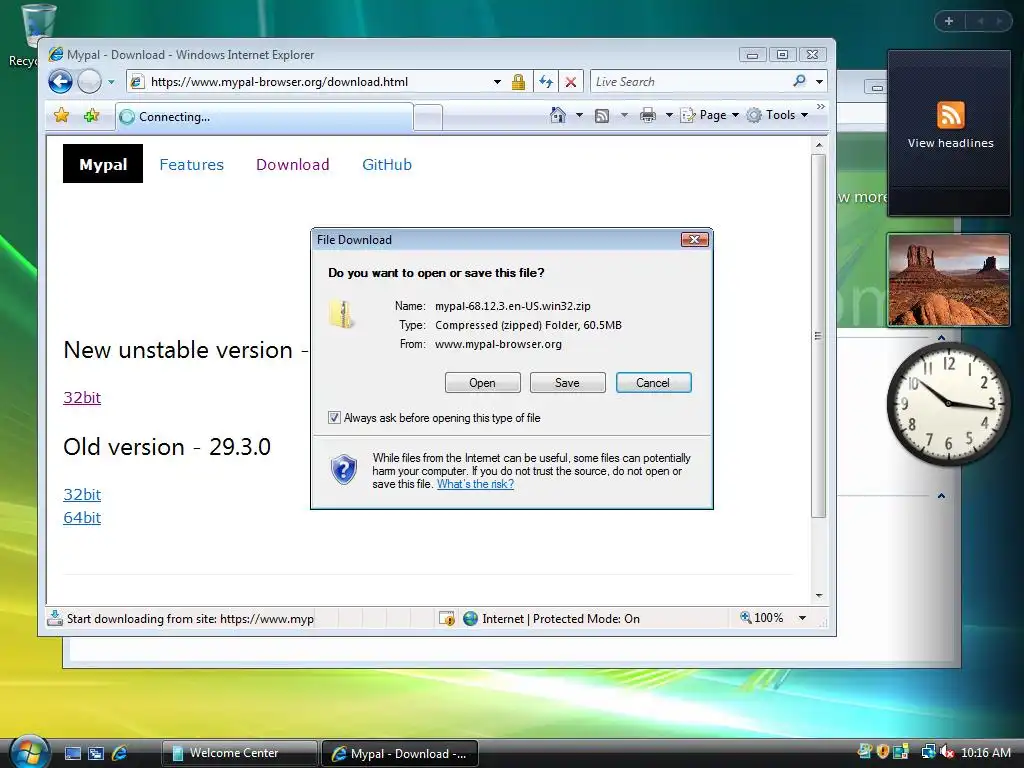The width and height of the screenshot is (1024, 768).
Task: Click the Forward navigation button
Action: 89,82
